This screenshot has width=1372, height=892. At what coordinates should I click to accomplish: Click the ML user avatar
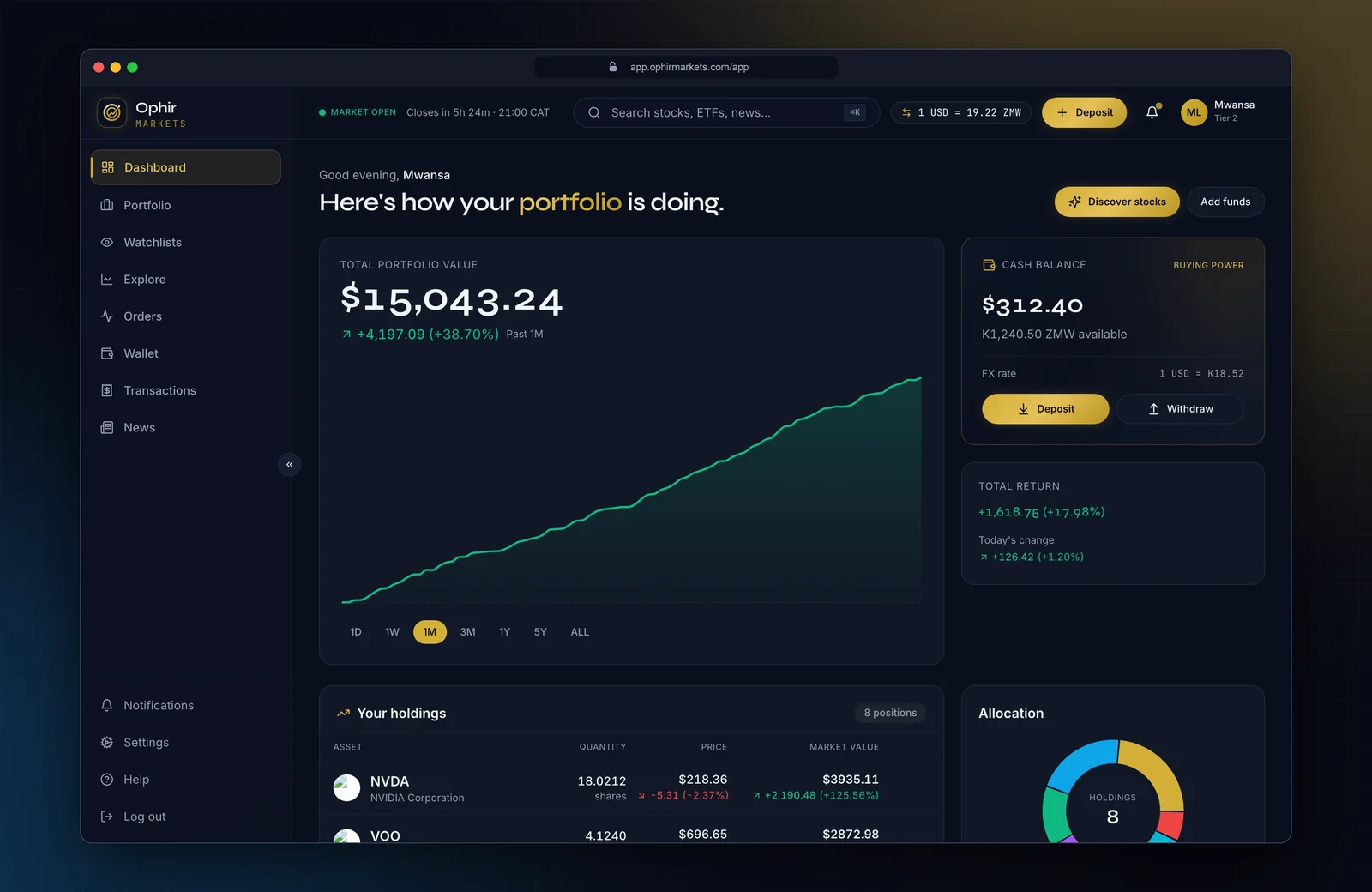1194,112
